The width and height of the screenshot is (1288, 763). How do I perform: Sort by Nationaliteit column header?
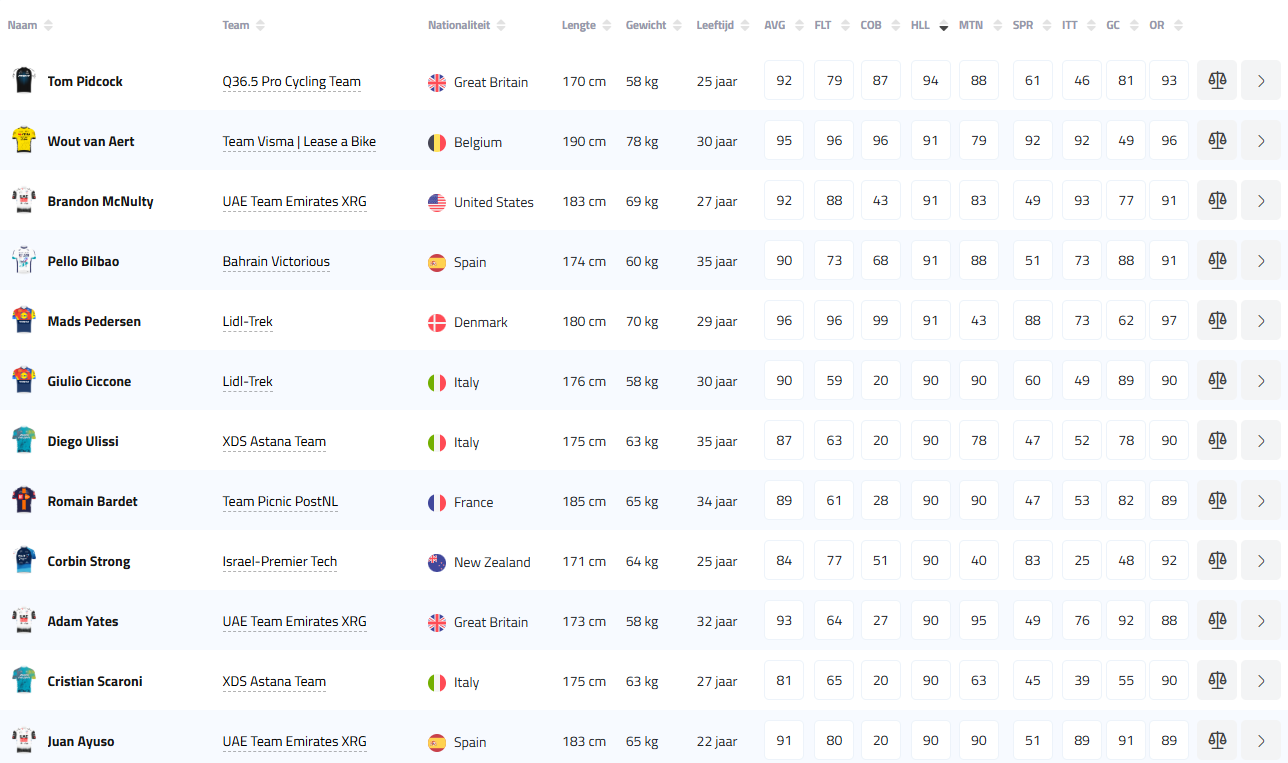click(x=459, y=26)
